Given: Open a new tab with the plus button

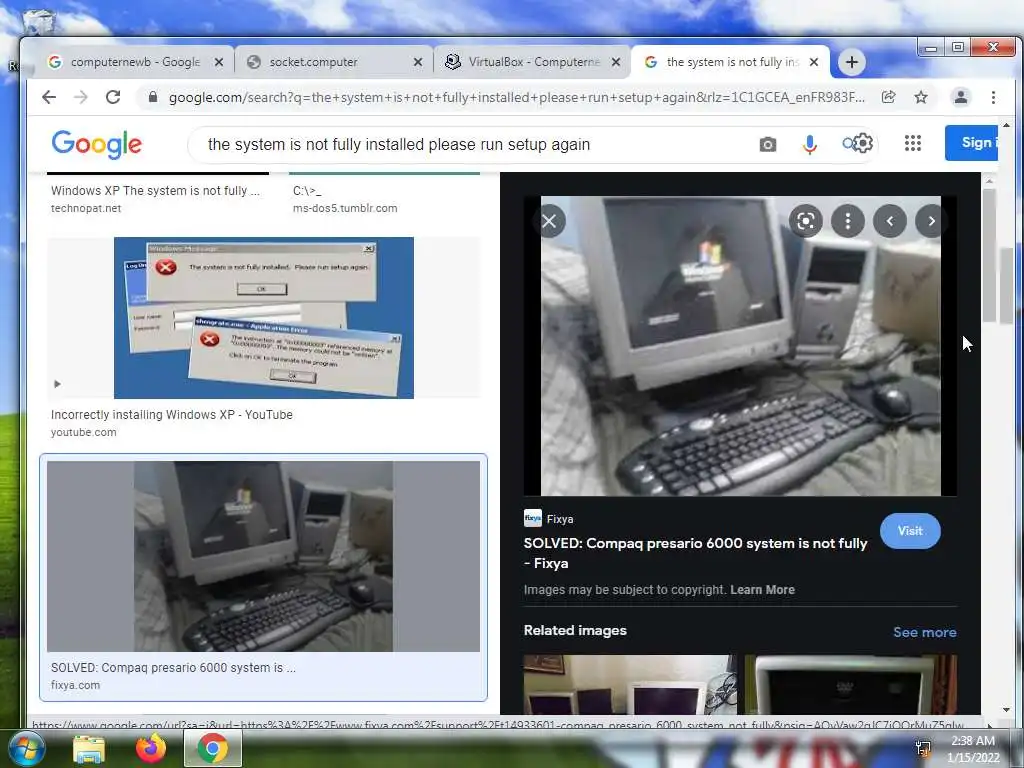Looking at the screenshot, I should click(852, 62).
